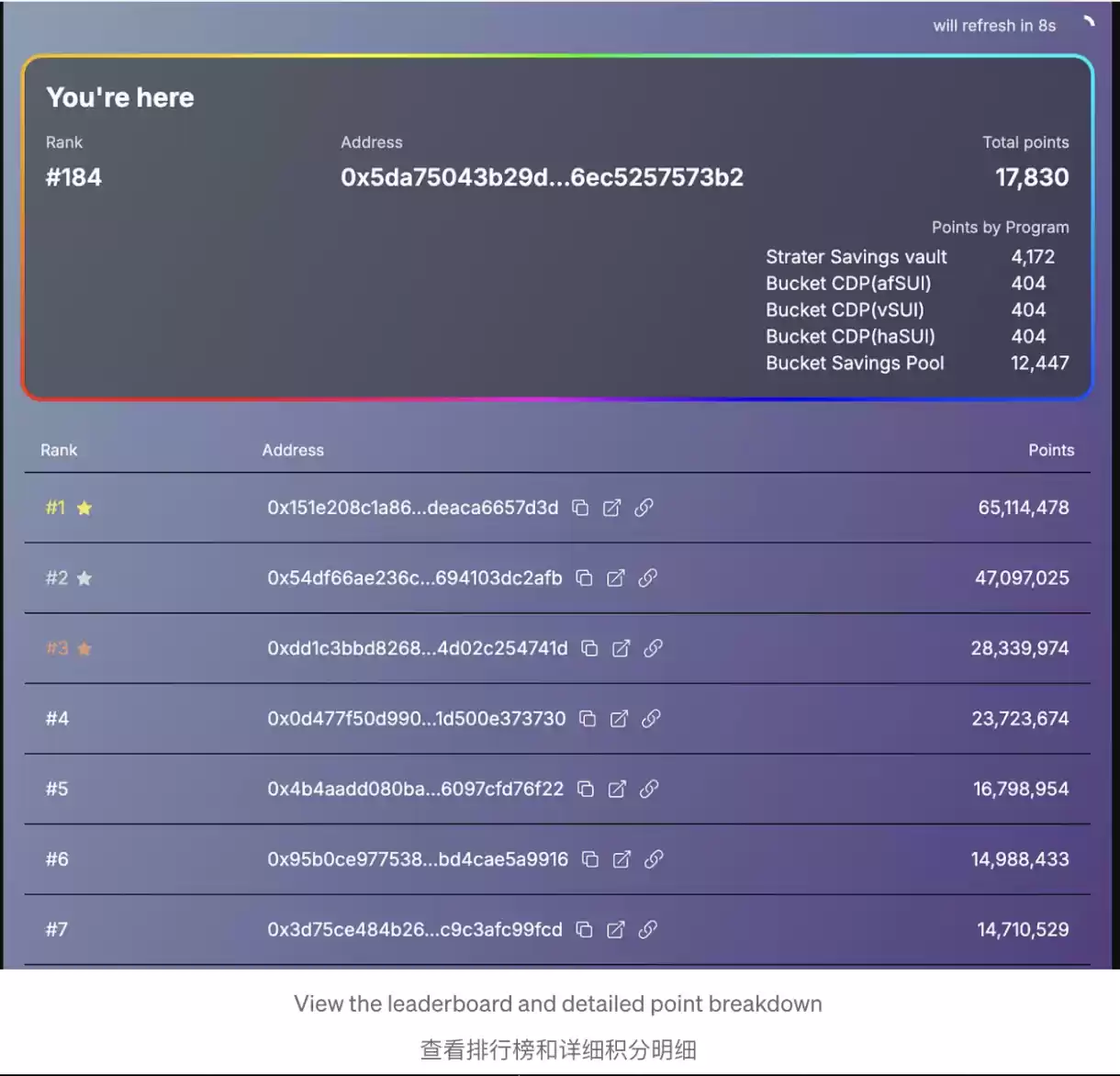Click silver star beside rank #2
This screenshot has width=1120, height=1076.
coord(84,578)
